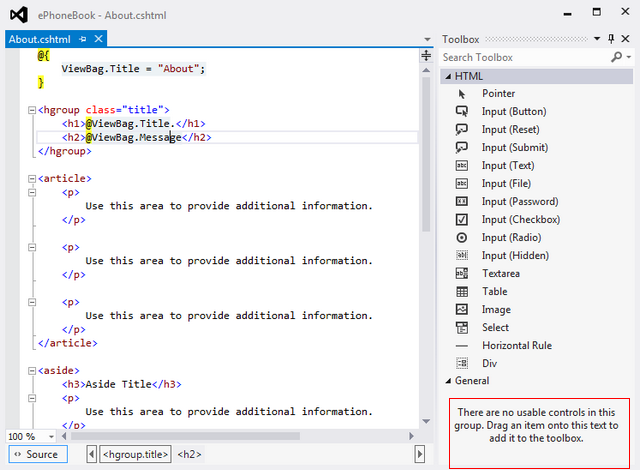Open the zoom level 100 % dropdown
Viewport: 640px width, 470px height.
click(51, 437)
